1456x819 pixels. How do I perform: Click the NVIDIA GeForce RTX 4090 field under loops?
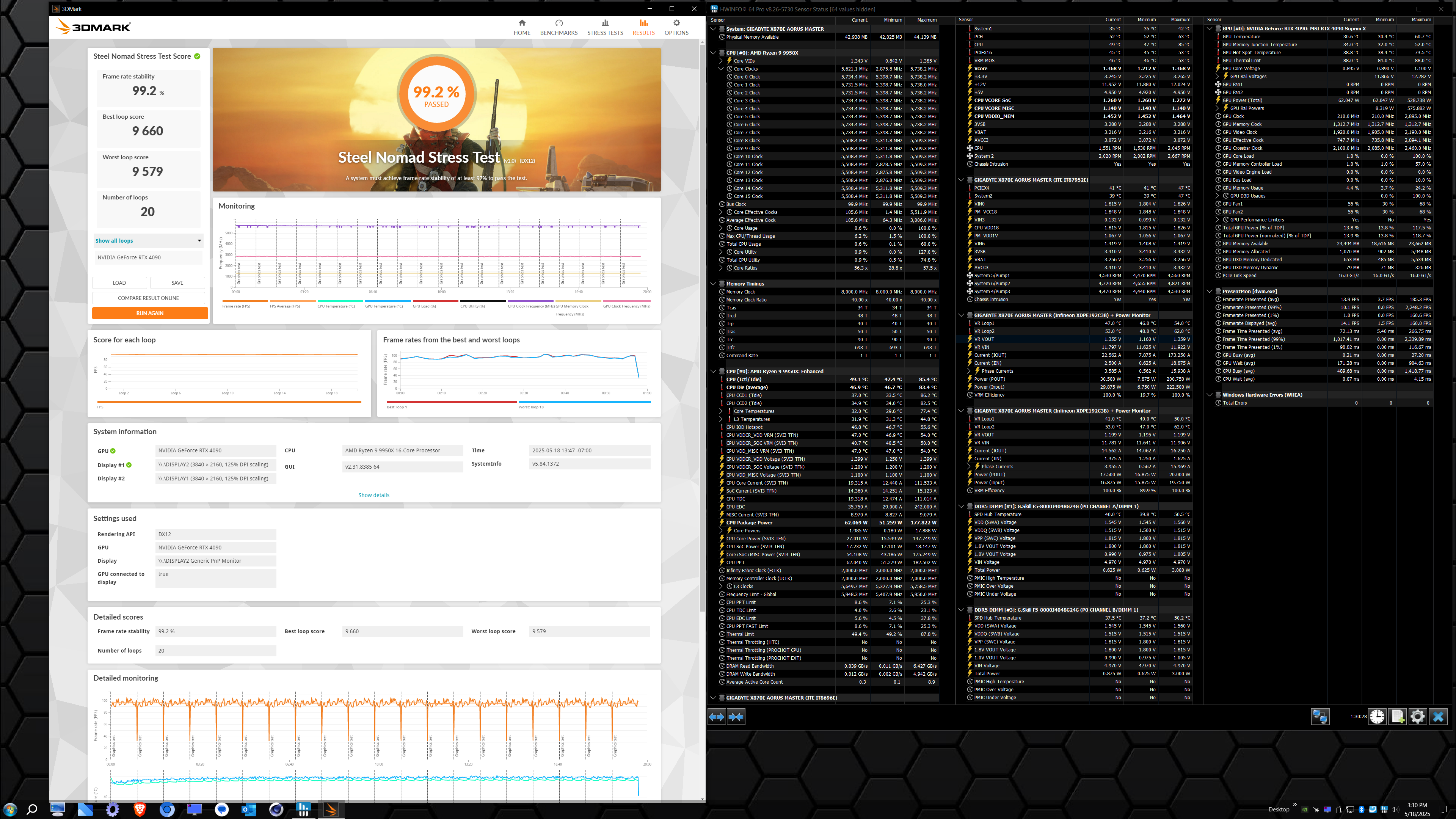(x=148, y=257)
